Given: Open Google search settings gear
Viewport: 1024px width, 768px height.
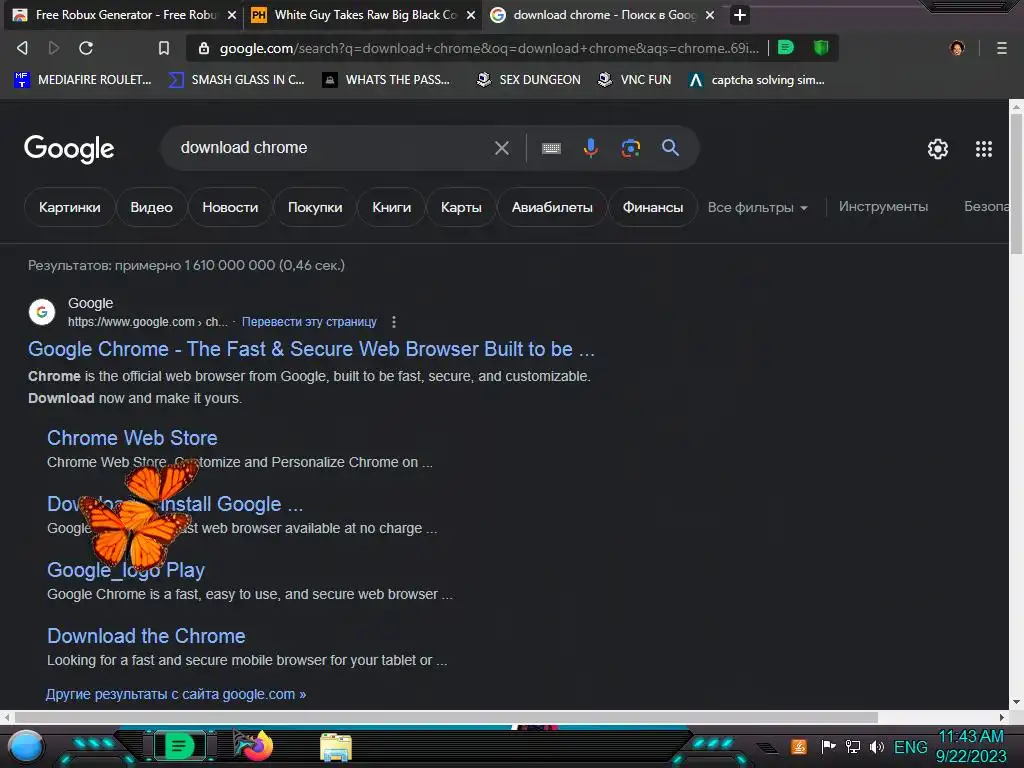Looking at the screenshot, I should pyautogui.click(x=938, y=149).
